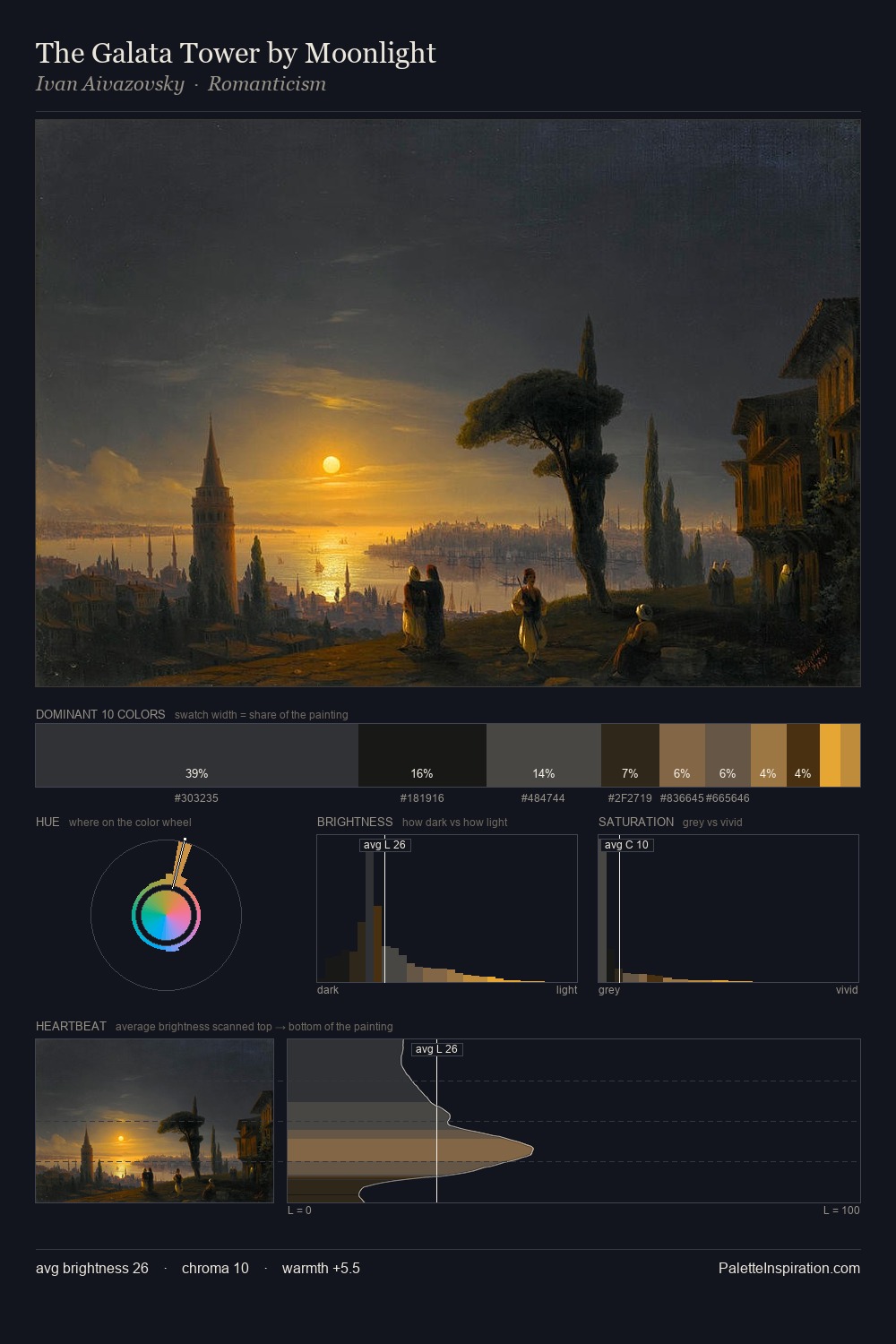This screenshot has height=1344, width=896.
Task: Select the 16% near-black color swatch
Action: (422, 755)
